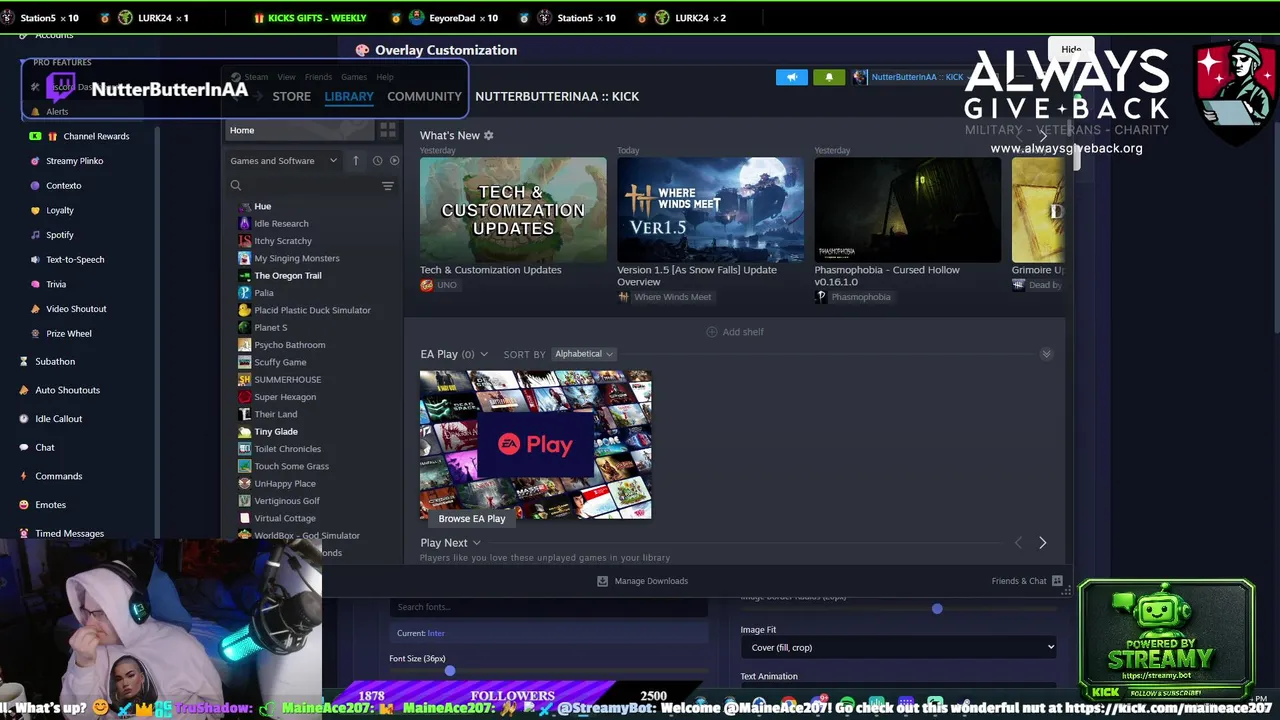Click the Hide button
The width and height of the screenshot is (1280, 720).
tap(1071, 49)
